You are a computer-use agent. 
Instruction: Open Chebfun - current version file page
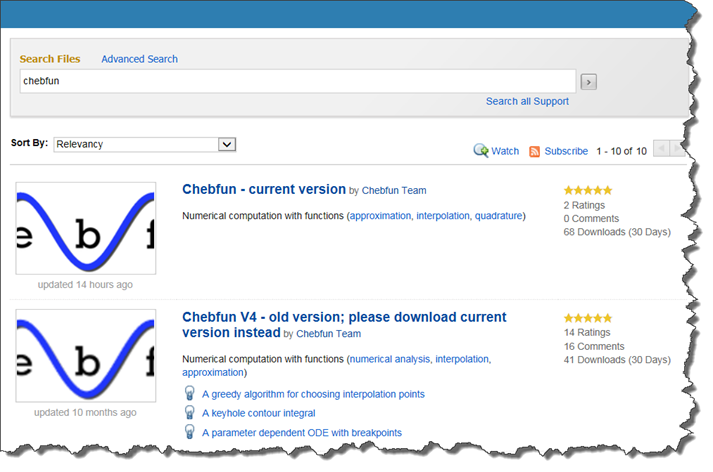(263, 189)
